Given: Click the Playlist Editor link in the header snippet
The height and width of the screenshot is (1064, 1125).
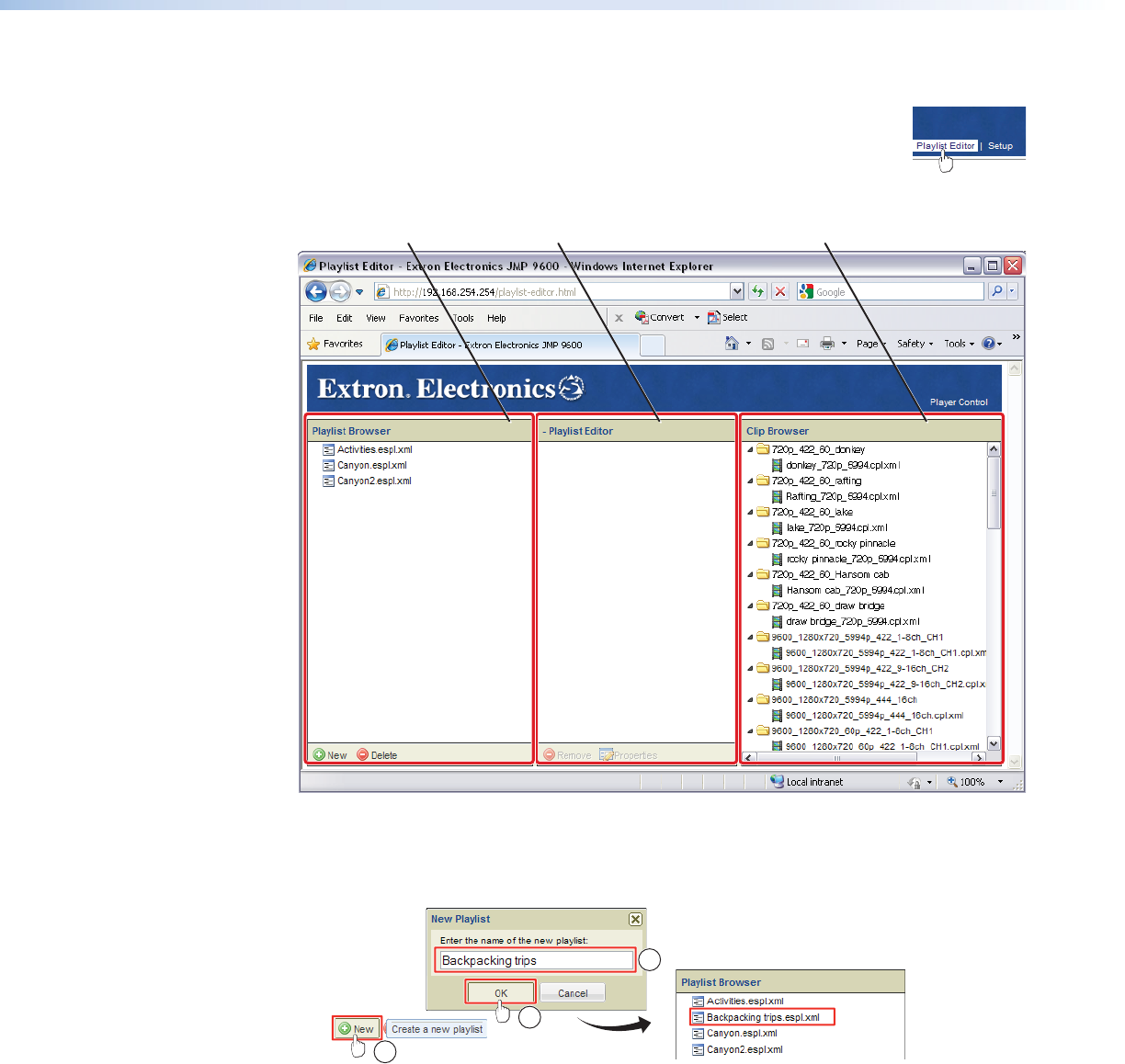Looking at the screenshot, I should pyautogui.click(x=945, y=145).
